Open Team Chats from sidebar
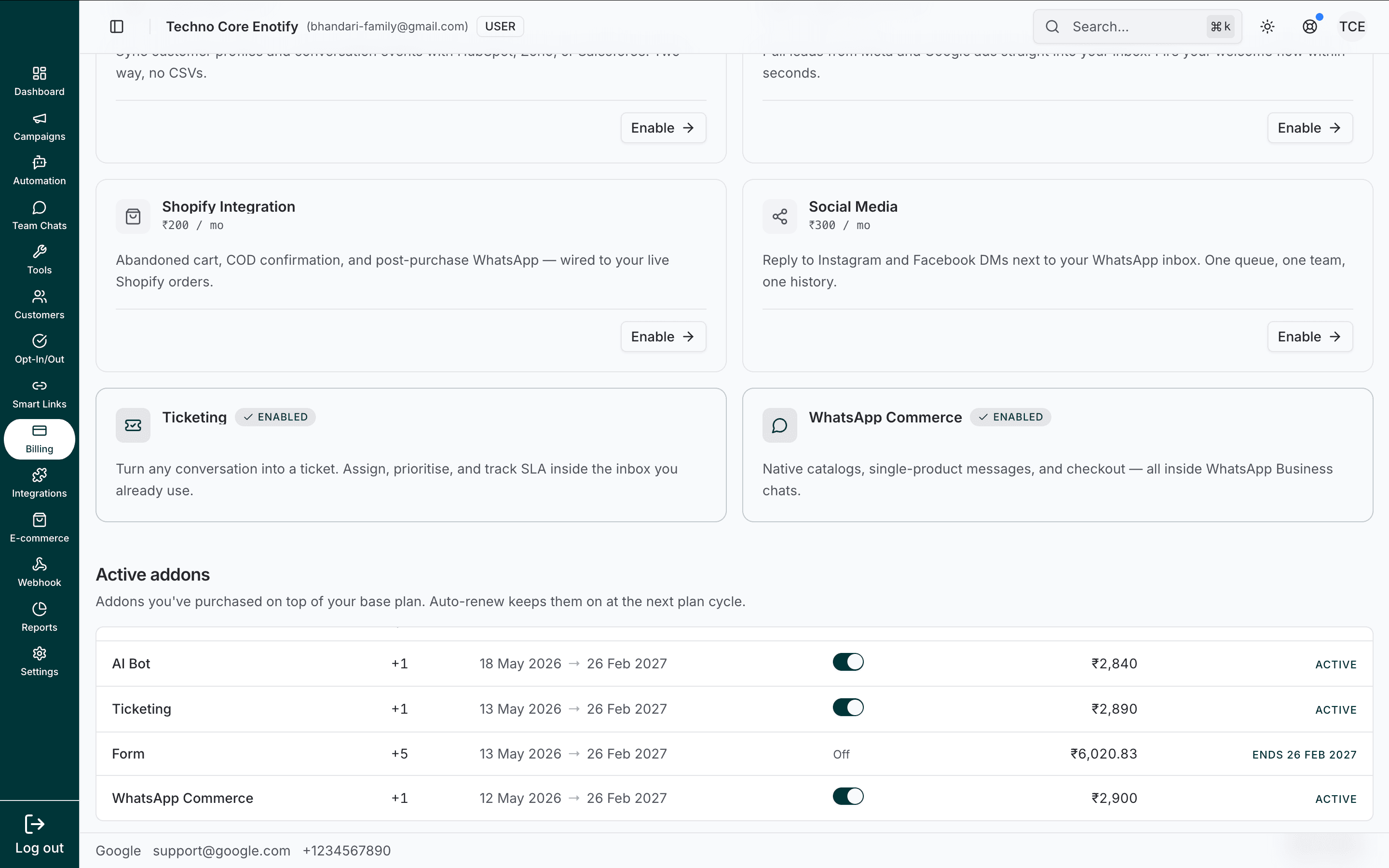 point(39,215)
